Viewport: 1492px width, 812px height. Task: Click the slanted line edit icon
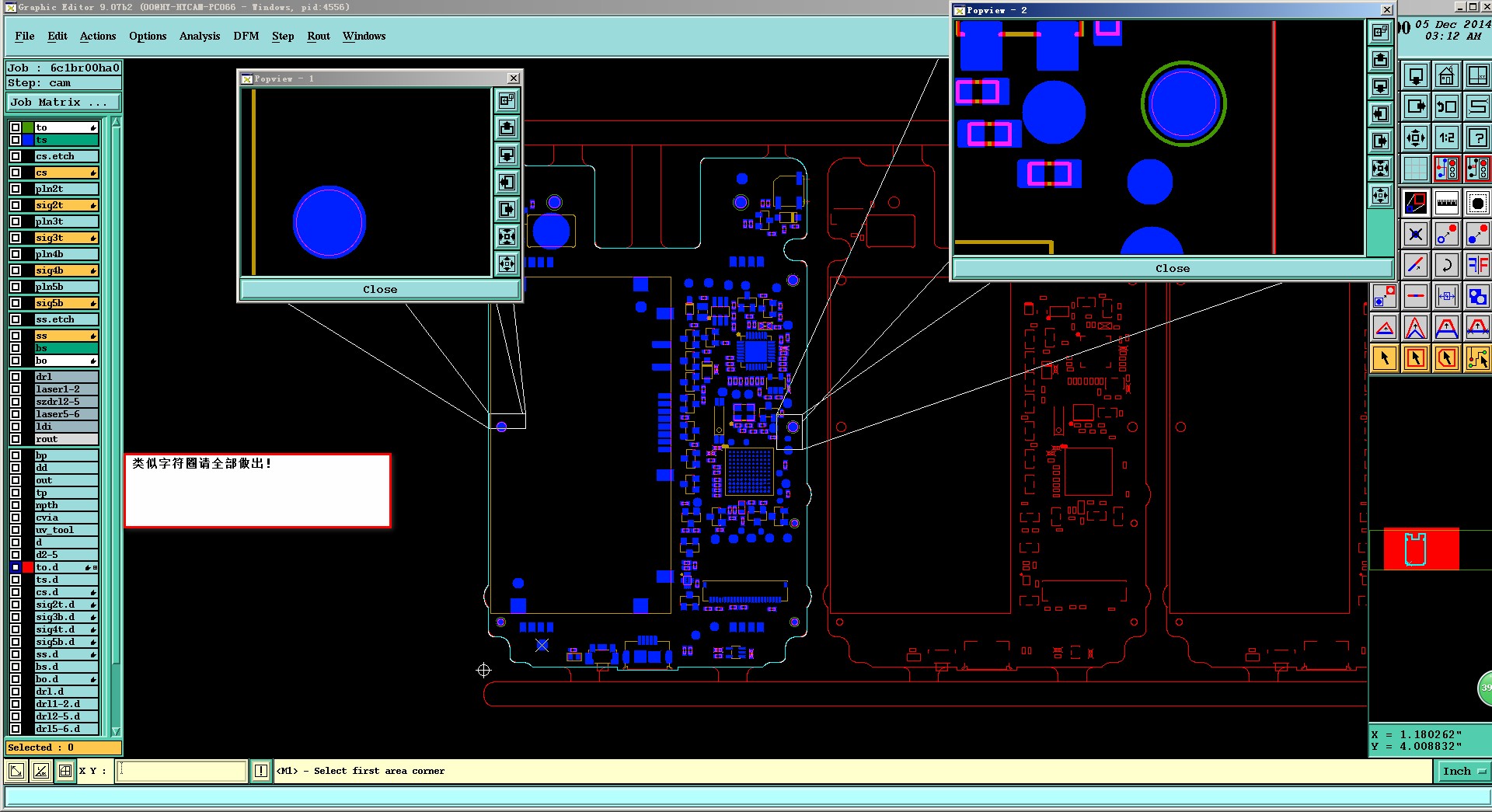click(1416, 265)
